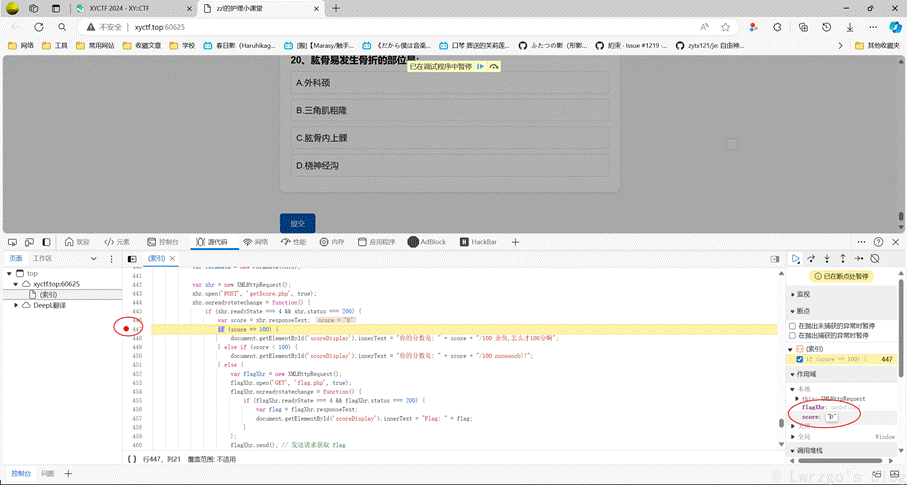This screenshot has height=485, width=907.
Task: Select answer C.肱骨内上髁
Action: (x=450, y=138)
